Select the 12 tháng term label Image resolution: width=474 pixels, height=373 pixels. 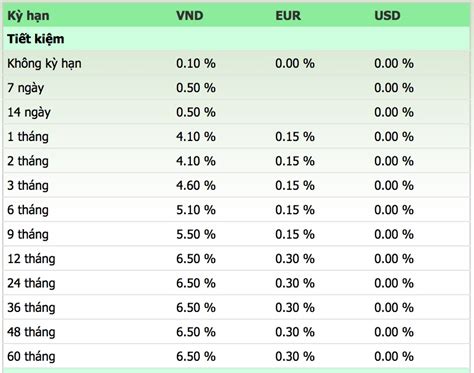pos(31,259)
